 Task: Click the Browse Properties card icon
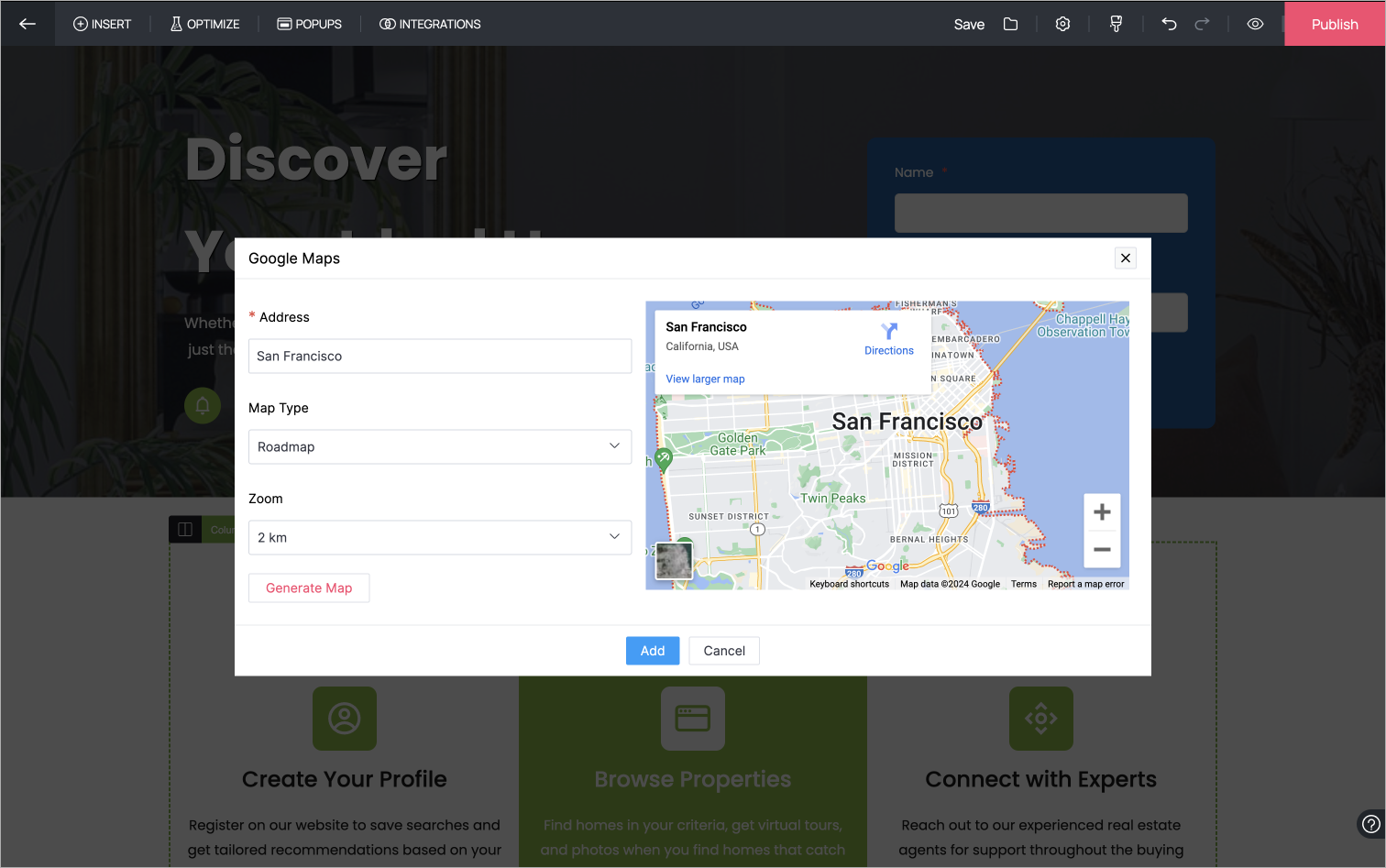click(x=693, y=719)
